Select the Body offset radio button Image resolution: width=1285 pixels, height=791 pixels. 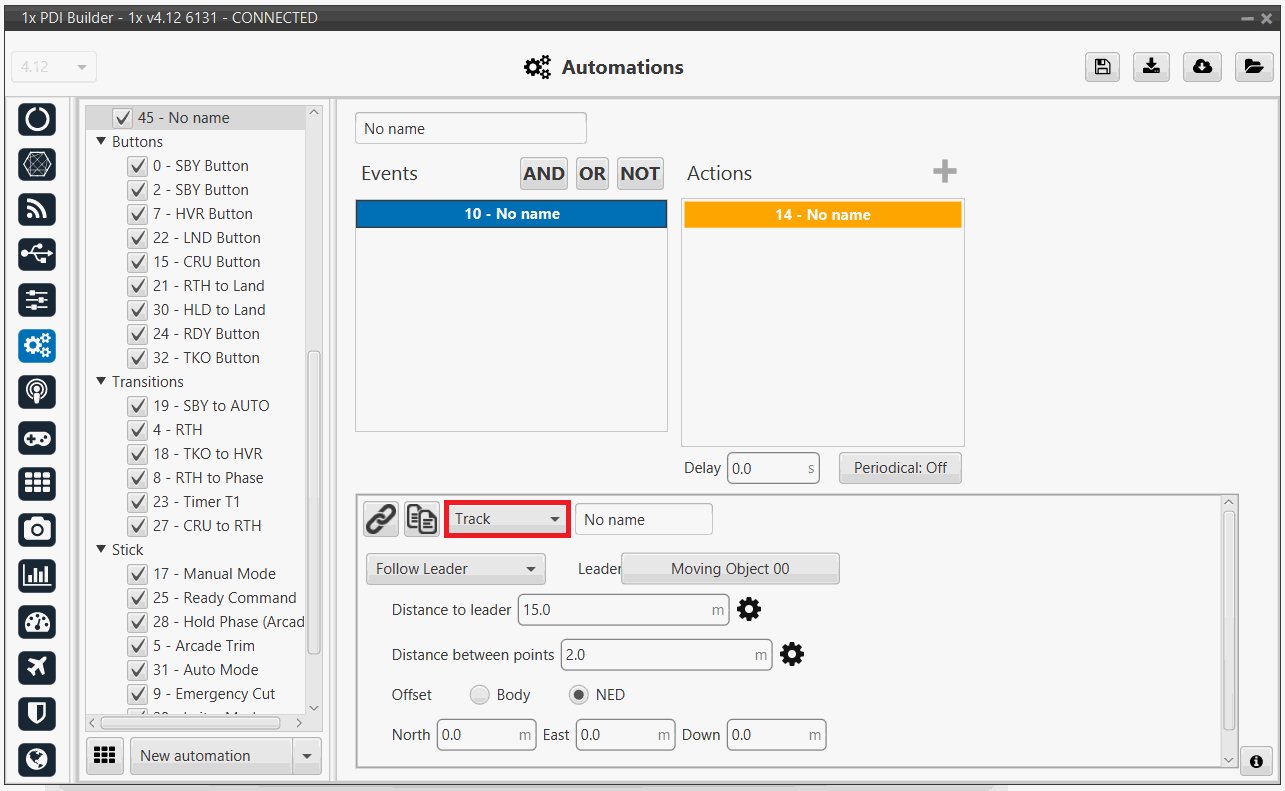480,694
